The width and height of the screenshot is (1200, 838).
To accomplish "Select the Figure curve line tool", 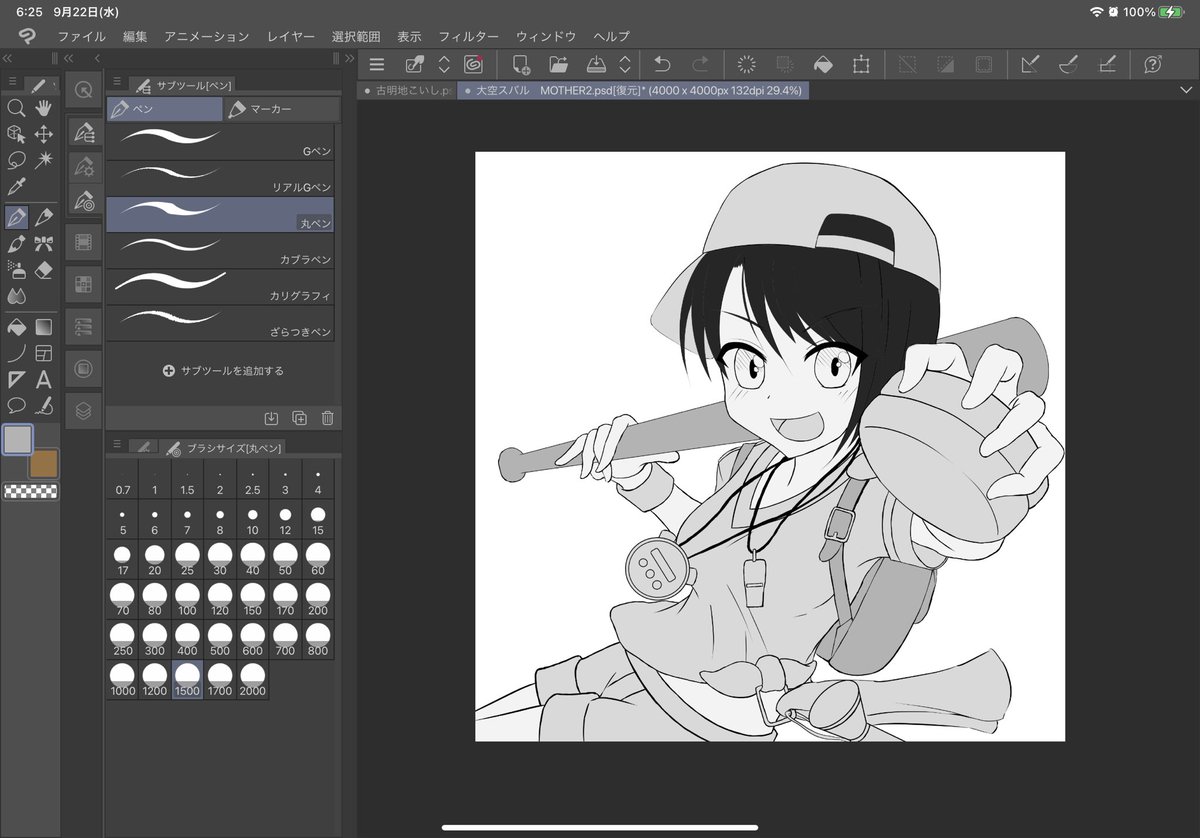I will pos(16,352).
